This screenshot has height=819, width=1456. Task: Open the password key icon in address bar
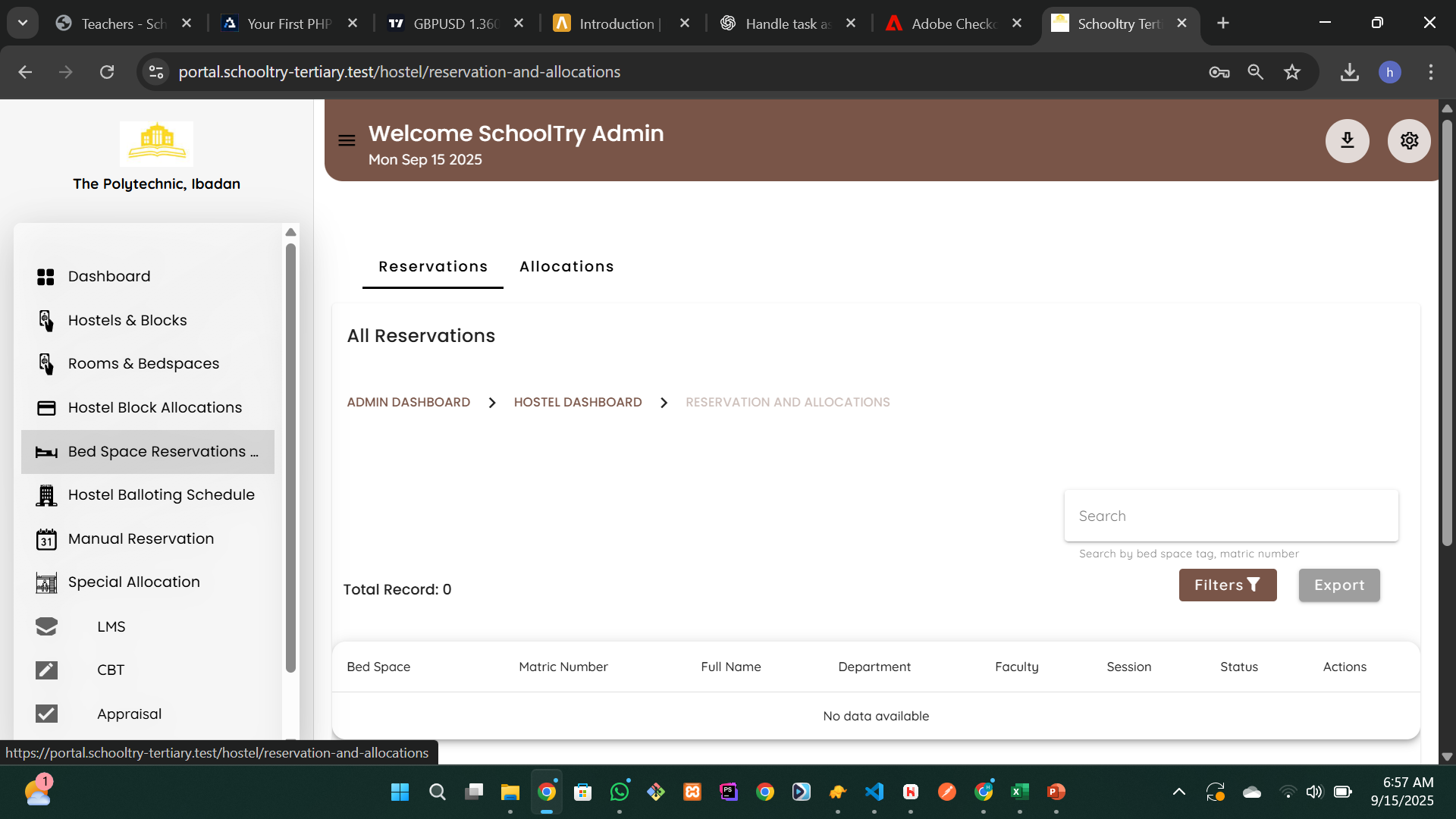1219,72
